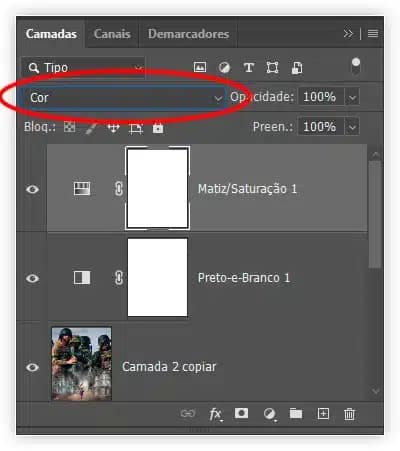Click the Opacidade 100% value field

click(x=320, y=97)
